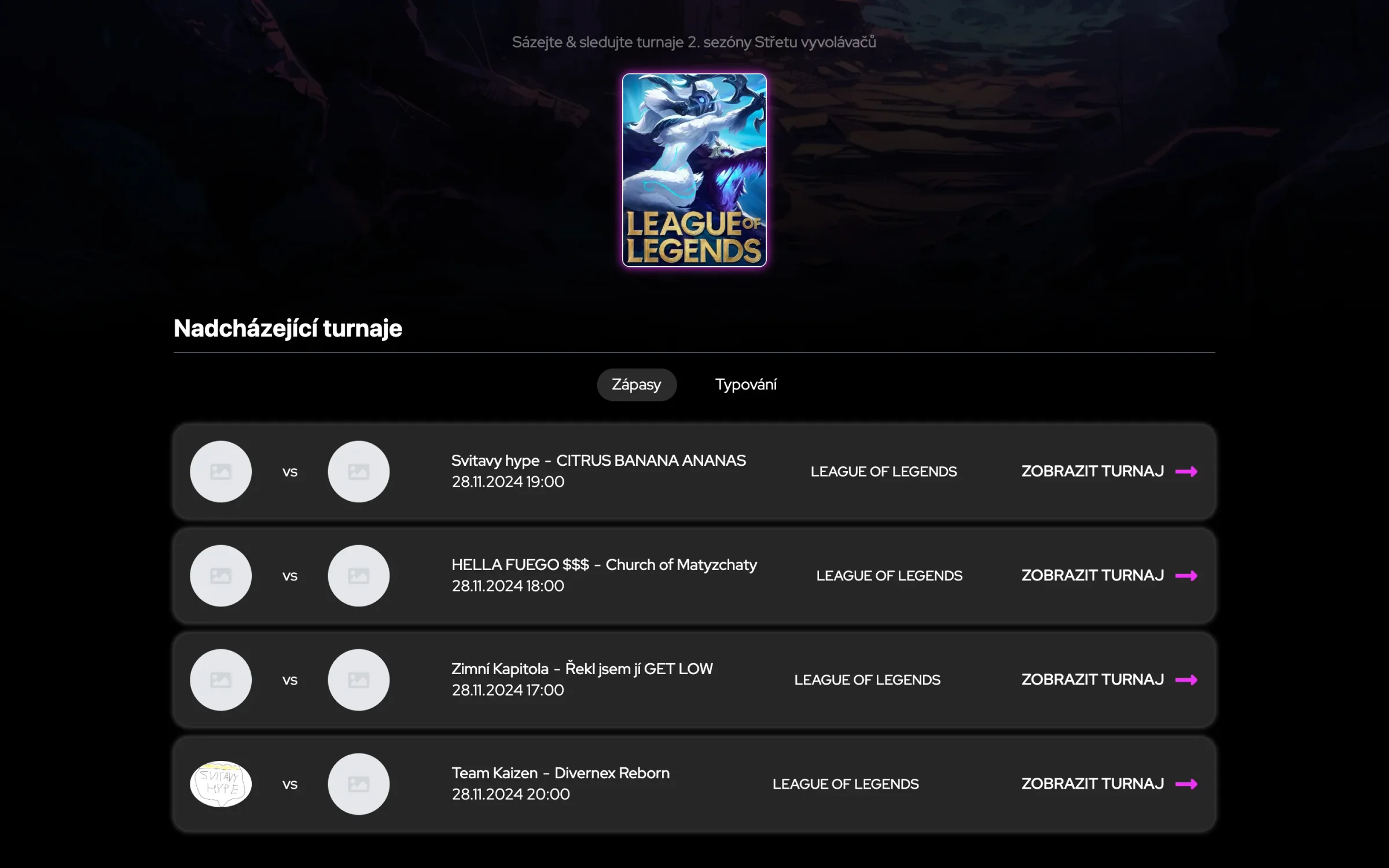
Task: Select match title HELLA FUEGO $$$ - Church of Matyzchaty
Action: (x=604, y=565)
